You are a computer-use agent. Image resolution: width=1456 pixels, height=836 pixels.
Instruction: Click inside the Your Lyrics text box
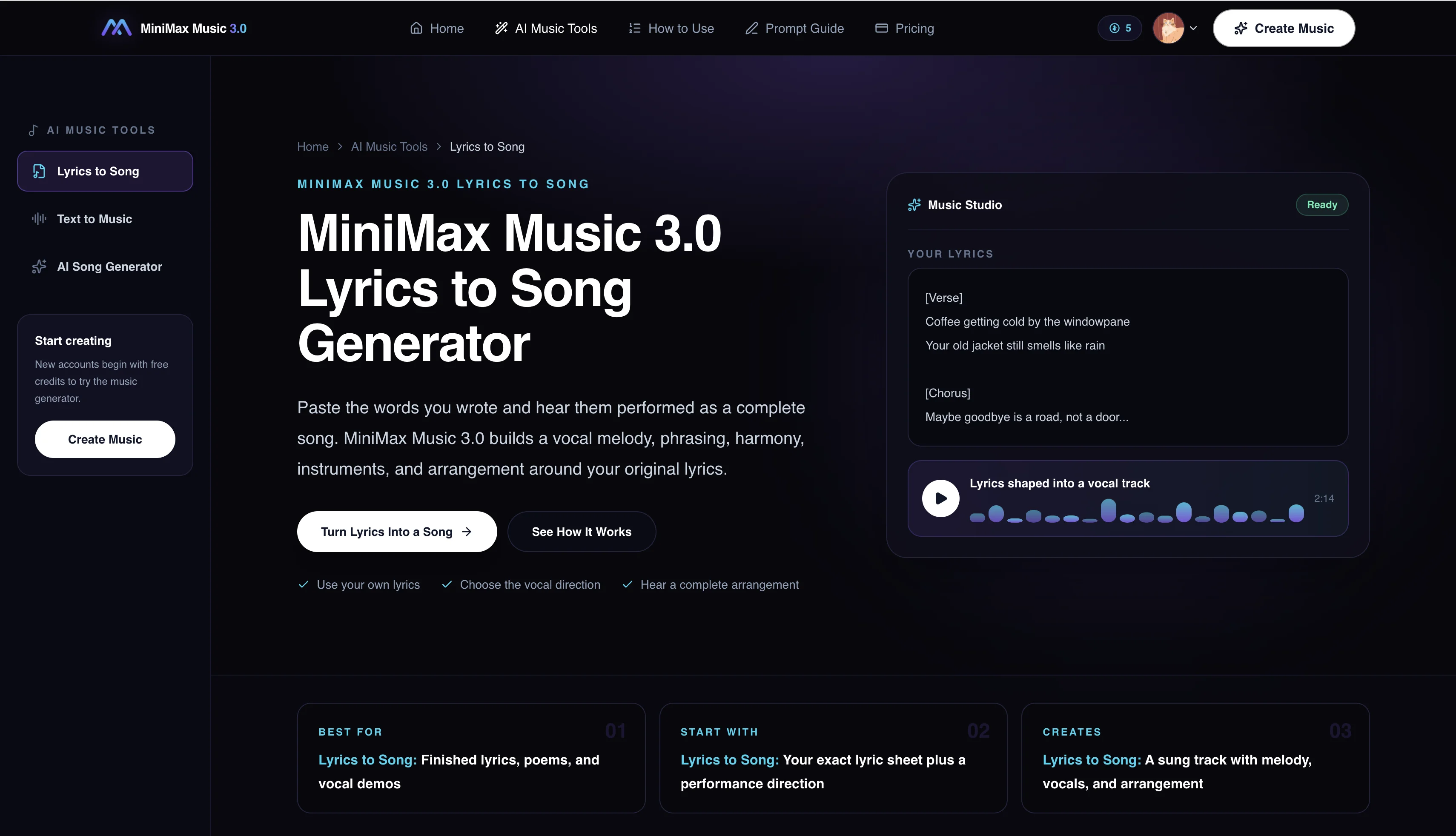pos(1128,357)
